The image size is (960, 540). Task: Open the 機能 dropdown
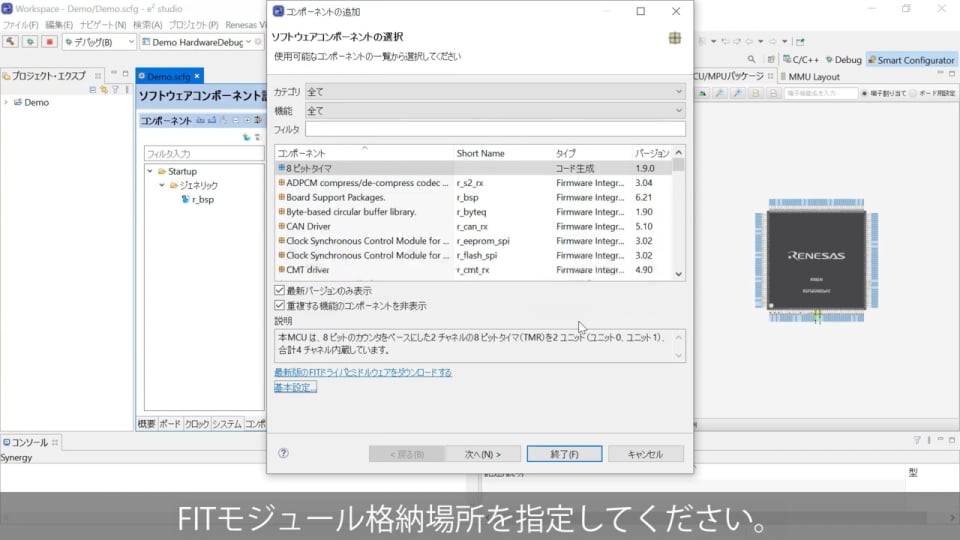click(495, 111)
